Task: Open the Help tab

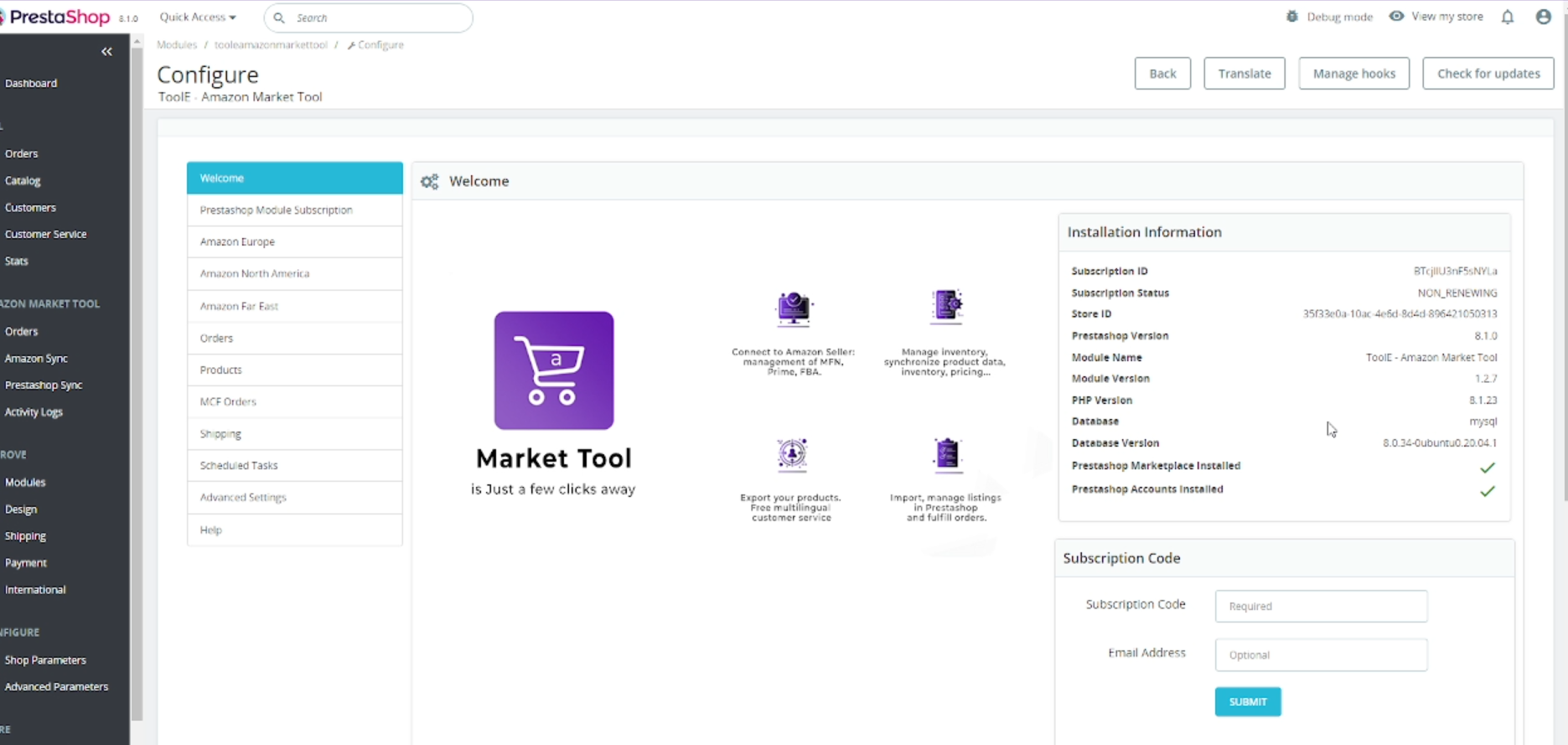Action: tap(295, 530)
